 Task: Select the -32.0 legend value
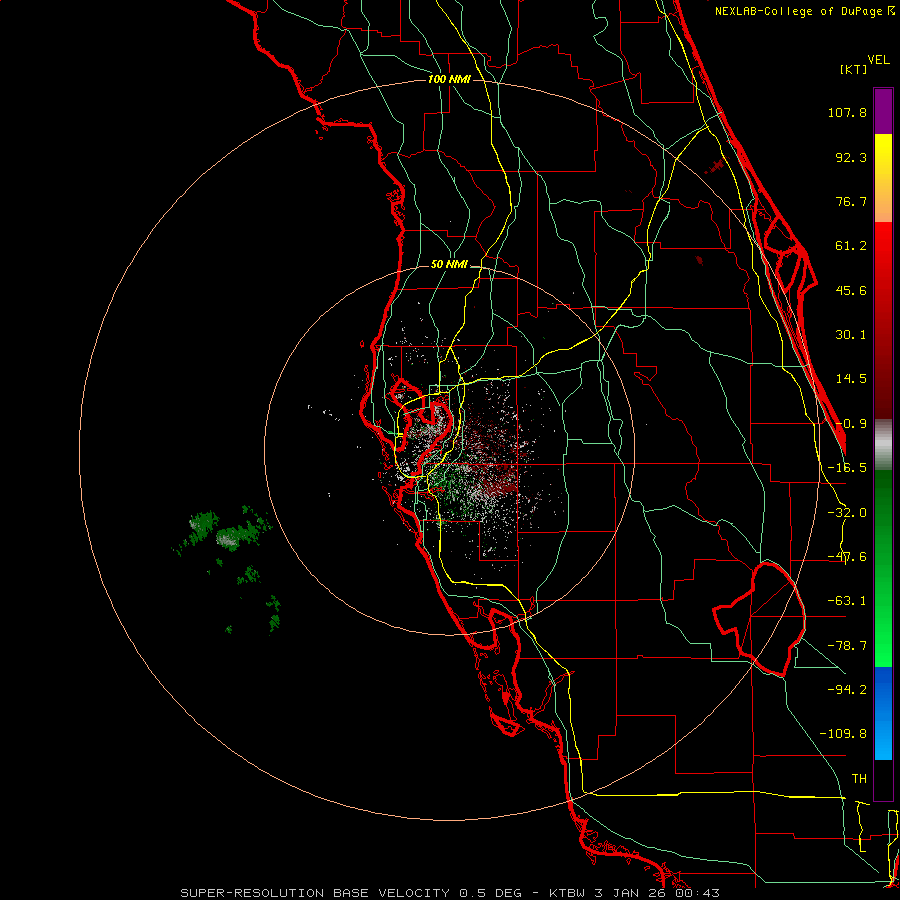click(x=847, y=513)
